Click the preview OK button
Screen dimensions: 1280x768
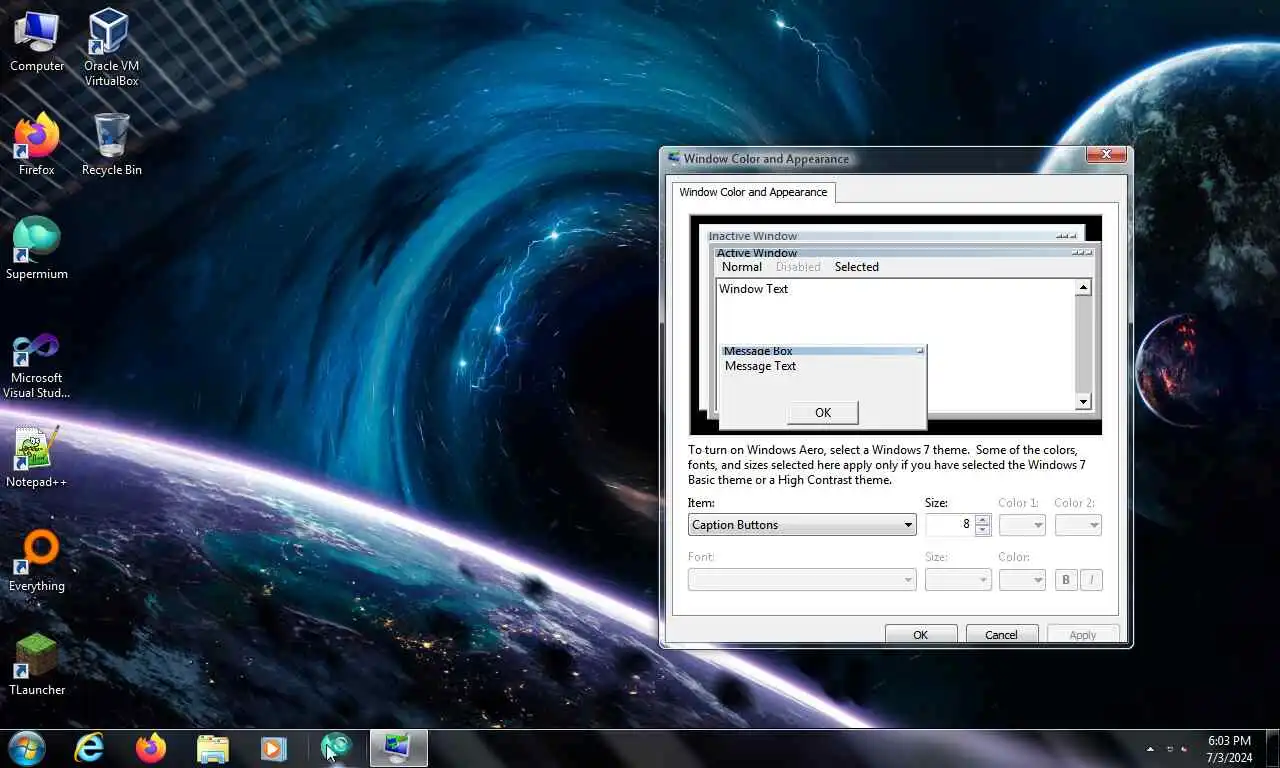point(823,412)
